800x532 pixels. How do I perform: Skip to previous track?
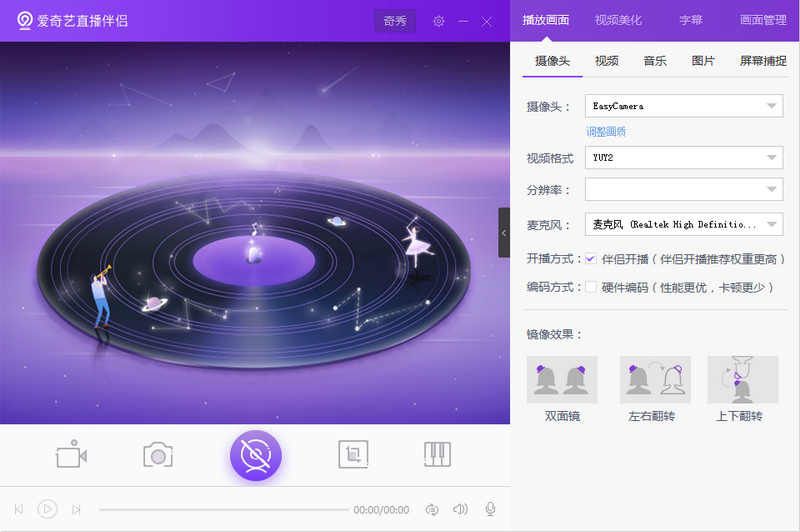(19, 509)
